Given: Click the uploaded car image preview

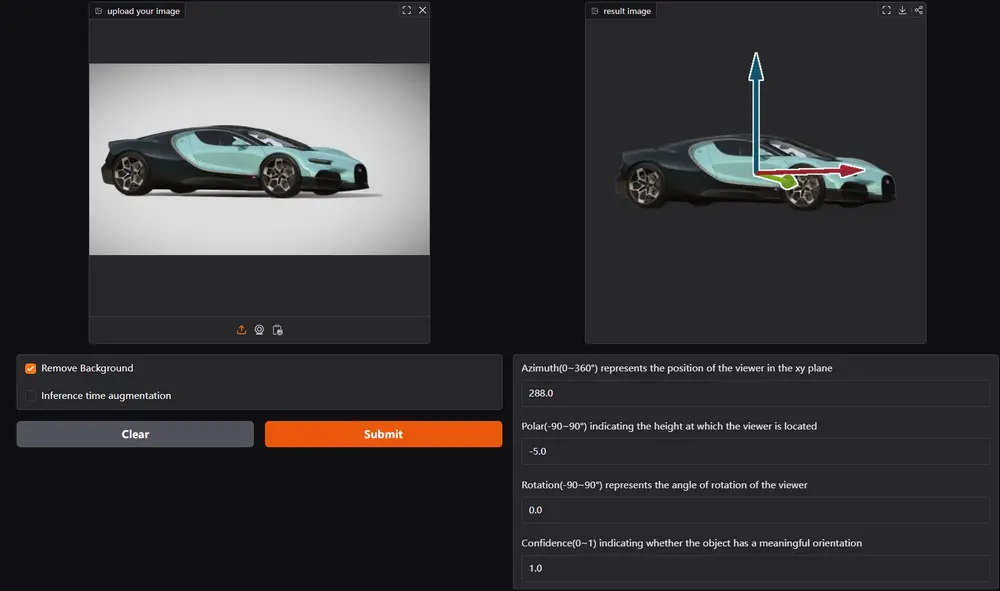Looking at the screenshot, I should click(259, 159).
